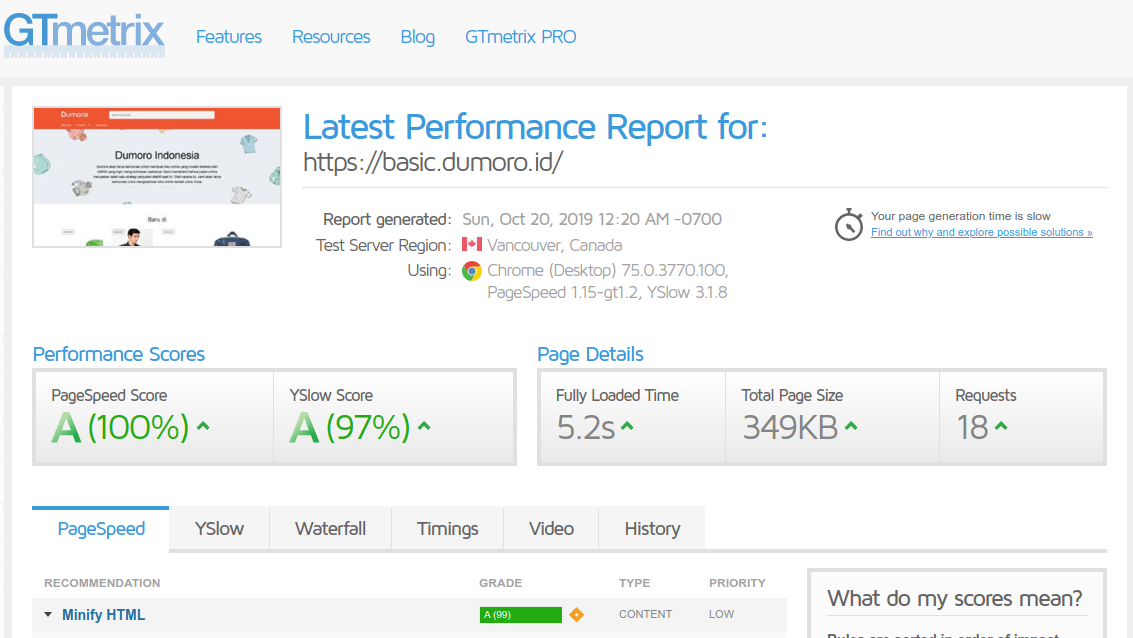Click the Requests count arrow icon

(1001, 426)
